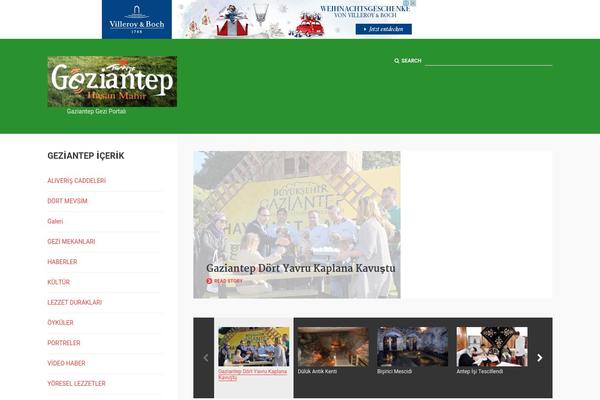Open Gezi Mekanları category
Viewport: 600px width, 400px height.
pos(71,242)
